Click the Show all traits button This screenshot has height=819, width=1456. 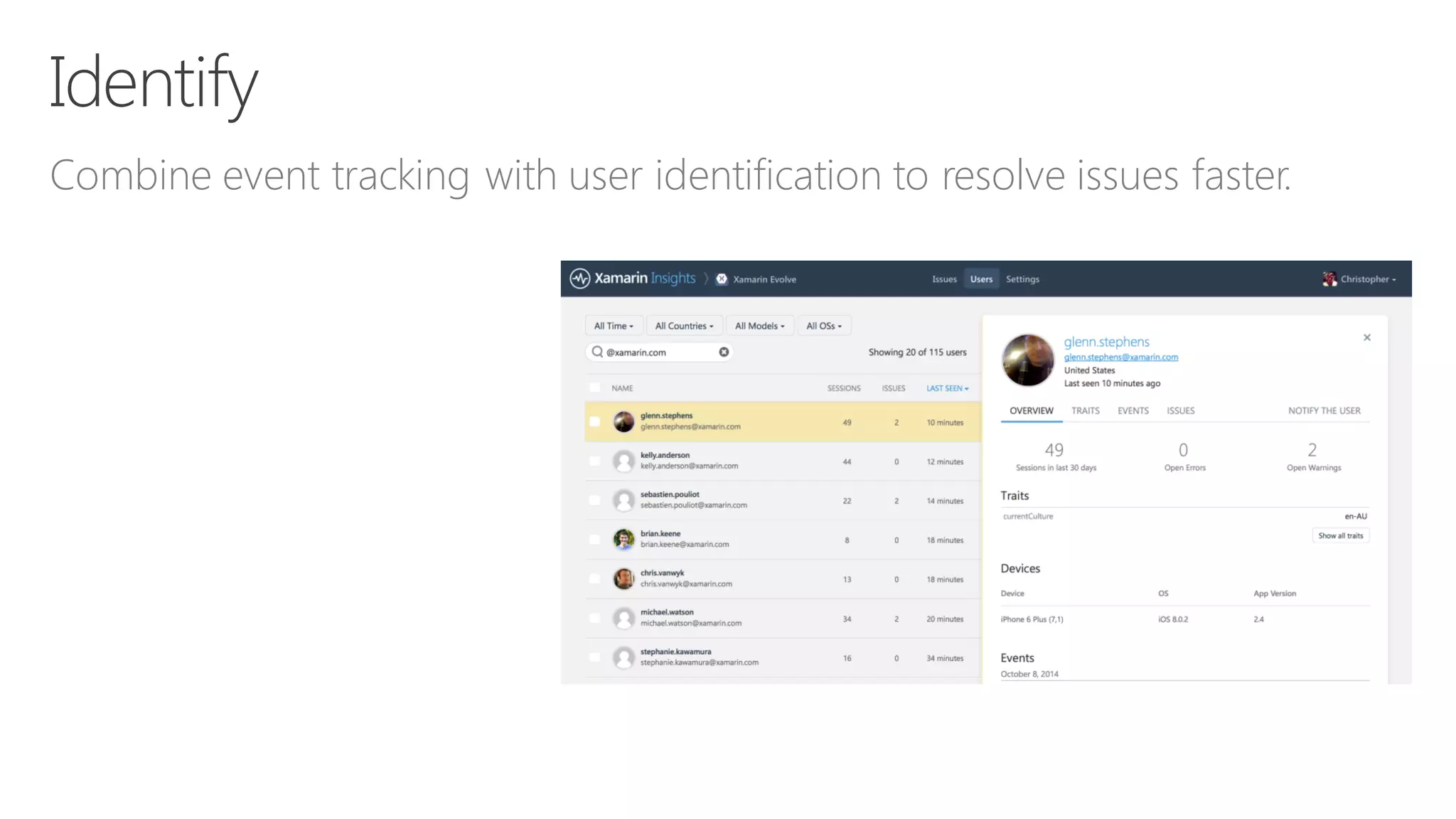click(1341, 535)
